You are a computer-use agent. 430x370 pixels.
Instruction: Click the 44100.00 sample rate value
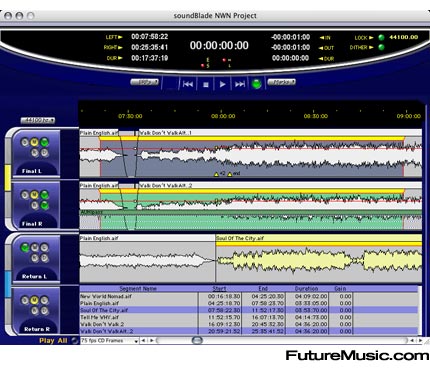point(404,37)
